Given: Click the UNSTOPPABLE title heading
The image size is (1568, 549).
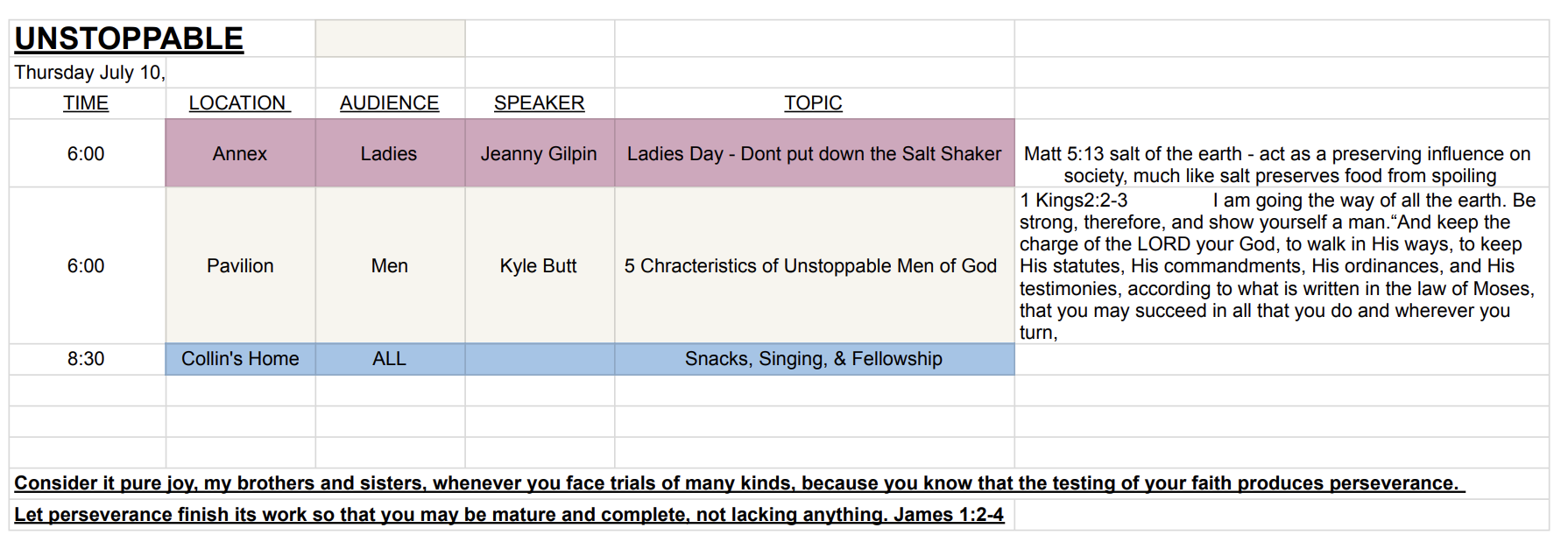Looking at the screenshot, I should [129, 39].
